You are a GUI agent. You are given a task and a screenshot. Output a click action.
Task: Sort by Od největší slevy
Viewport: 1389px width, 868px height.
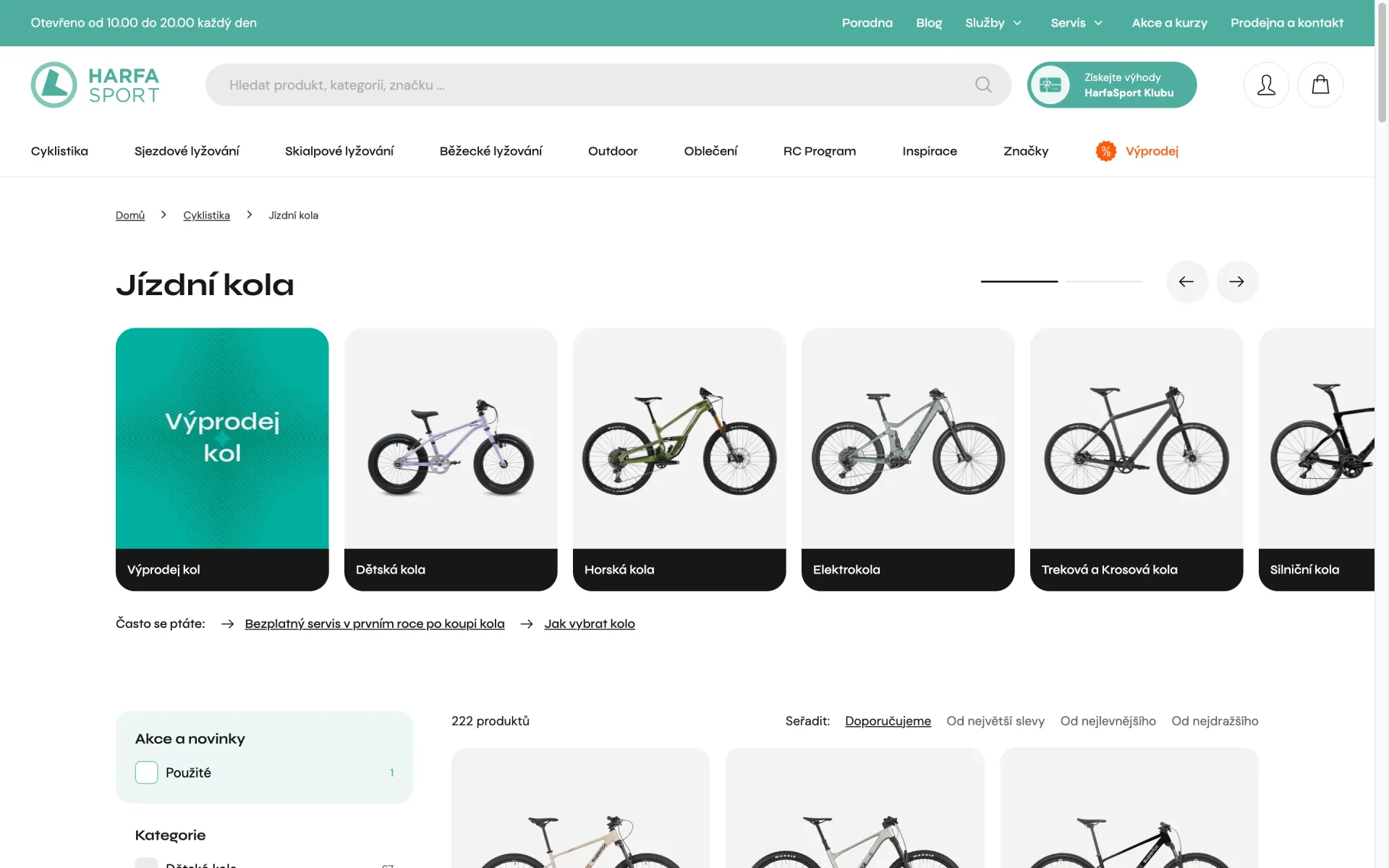pyautogui.click(x=995, y=720)
